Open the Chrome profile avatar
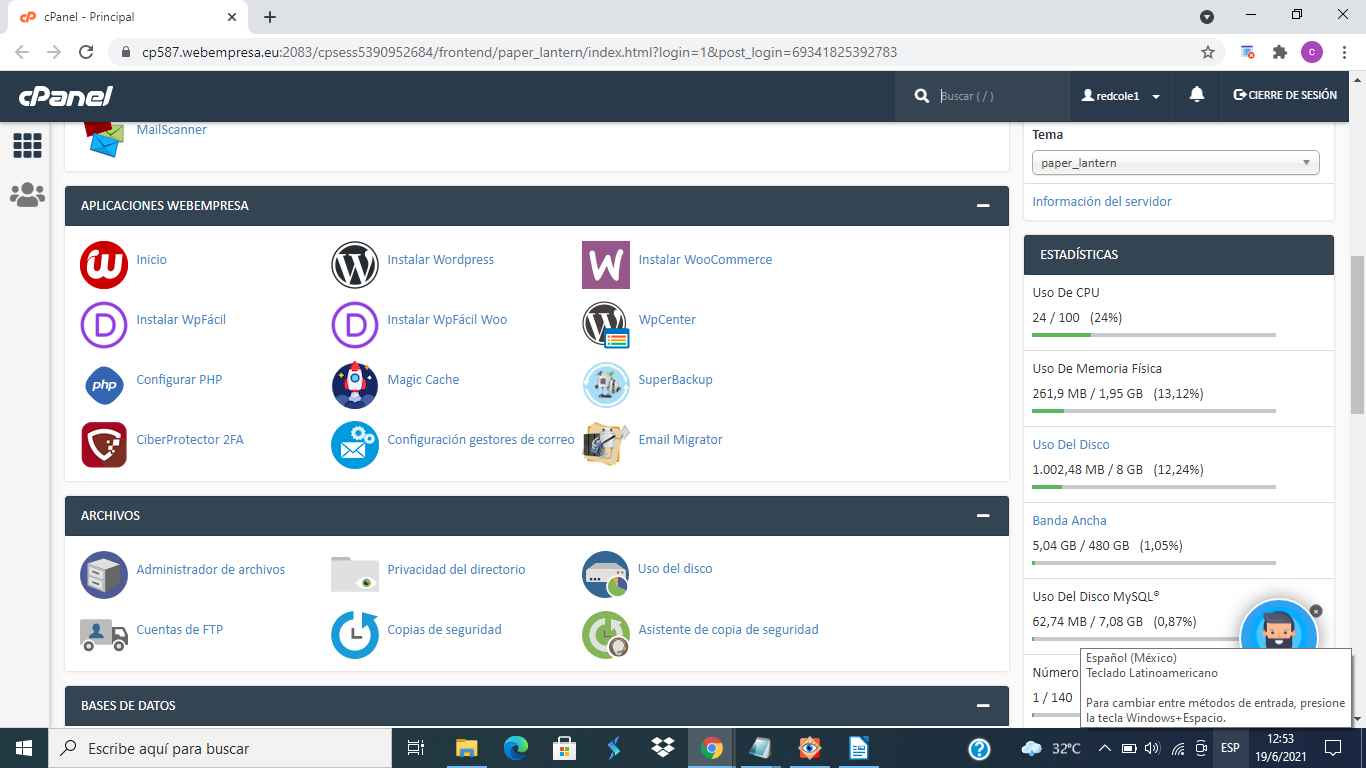1366x768 pixels. (1312, 52)
